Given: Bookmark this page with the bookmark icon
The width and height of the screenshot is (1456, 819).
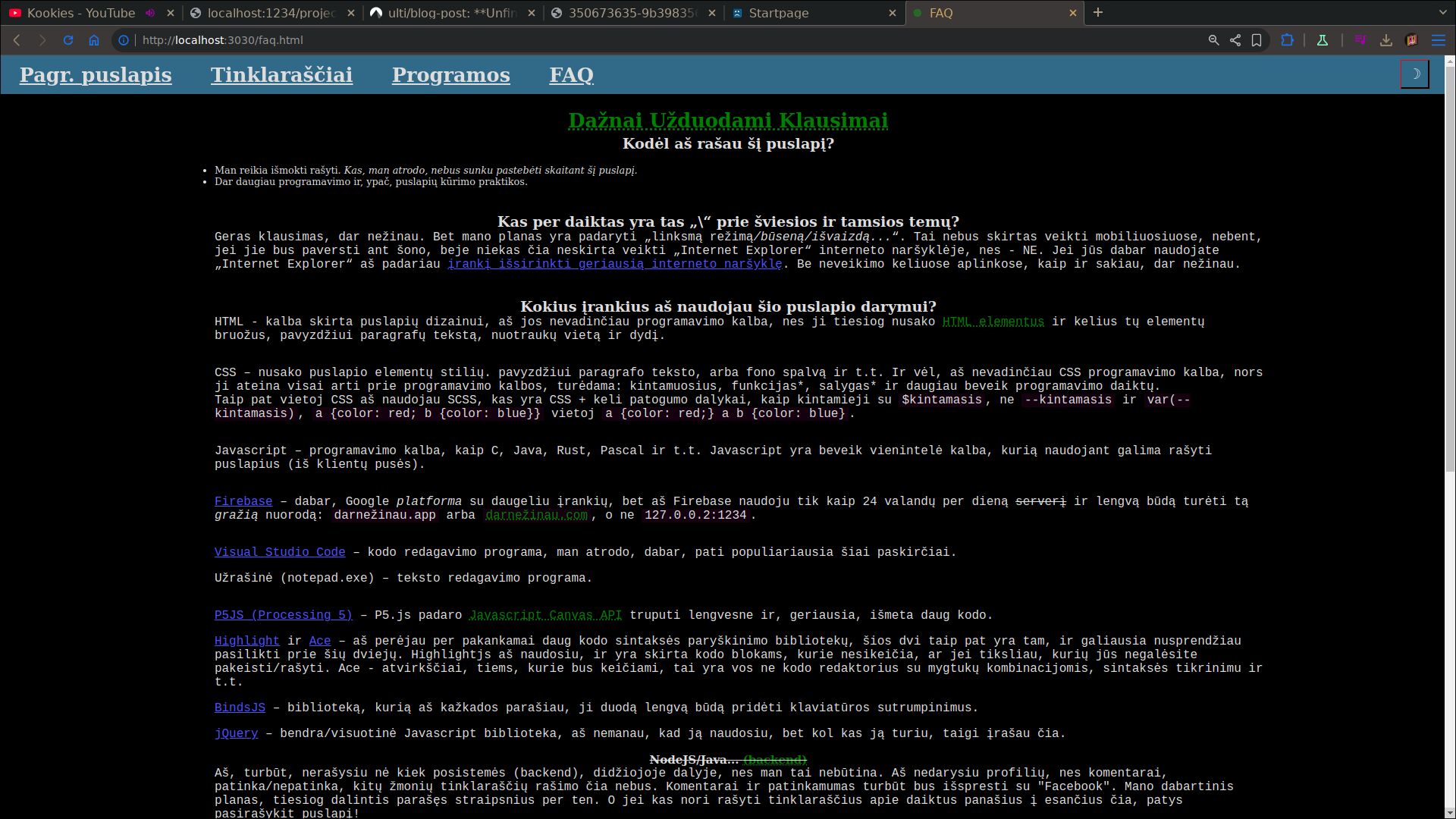Looking at the screenshot, I should pos(1257,40).
